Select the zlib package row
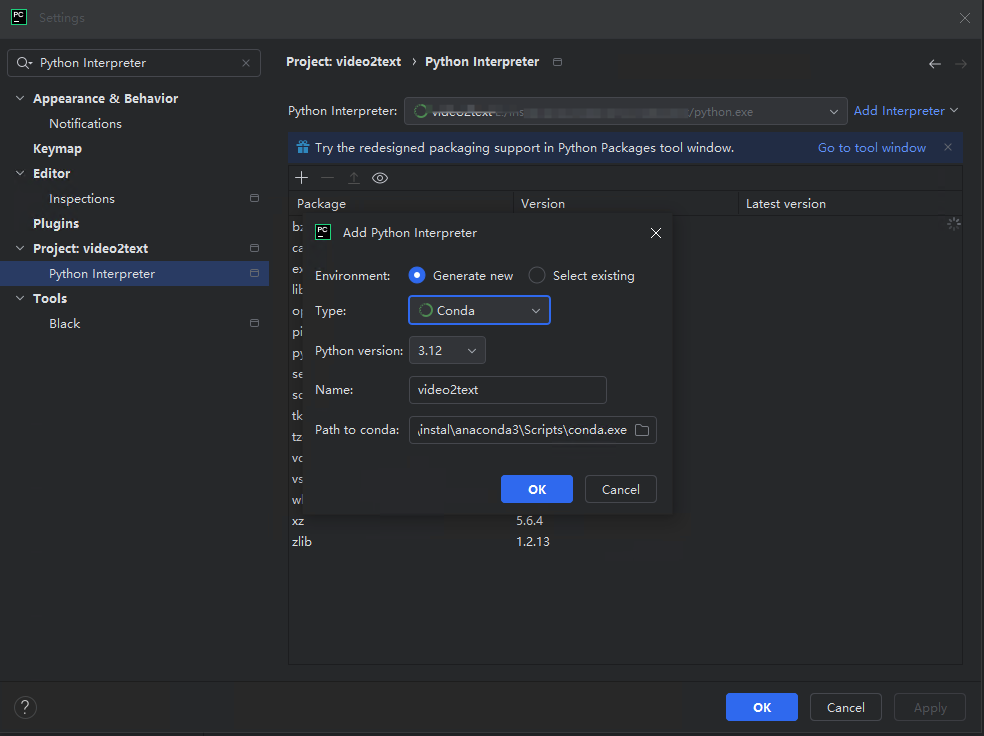Viewport: 984px width, 736px height. pyautogui.click(x=625, y=541)
